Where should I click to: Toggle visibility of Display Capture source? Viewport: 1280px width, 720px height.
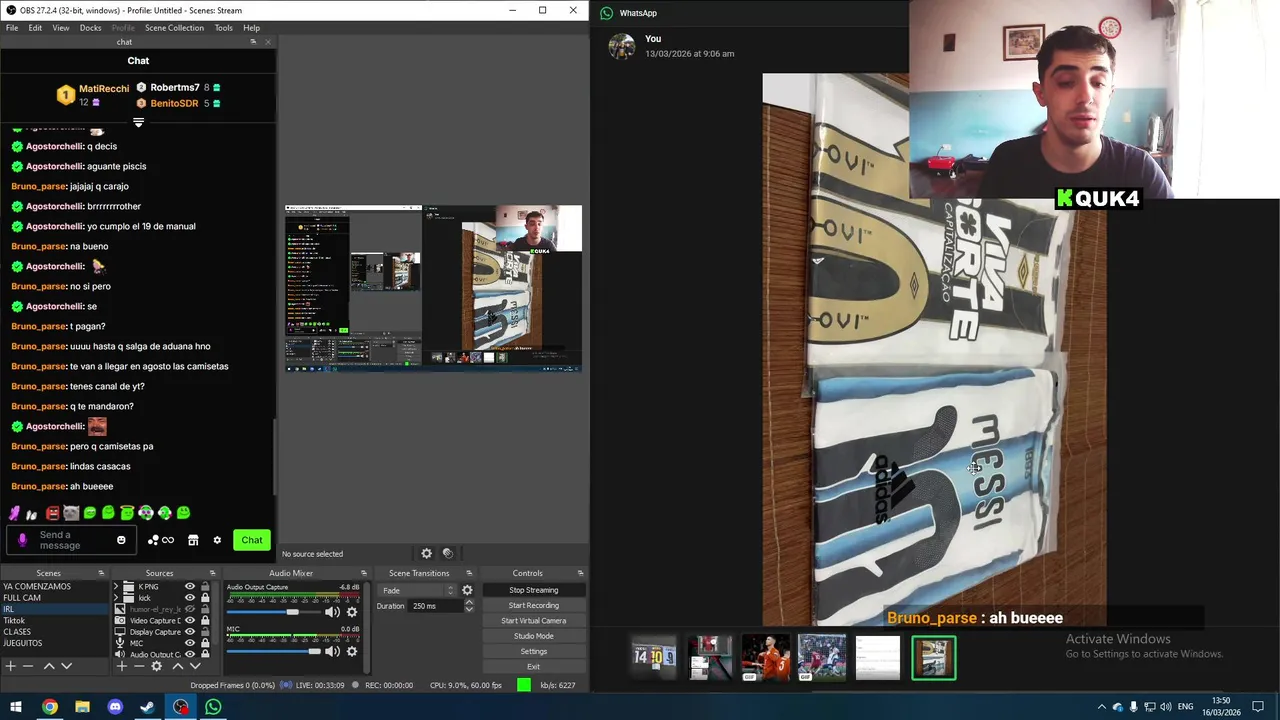click(189, 632)
